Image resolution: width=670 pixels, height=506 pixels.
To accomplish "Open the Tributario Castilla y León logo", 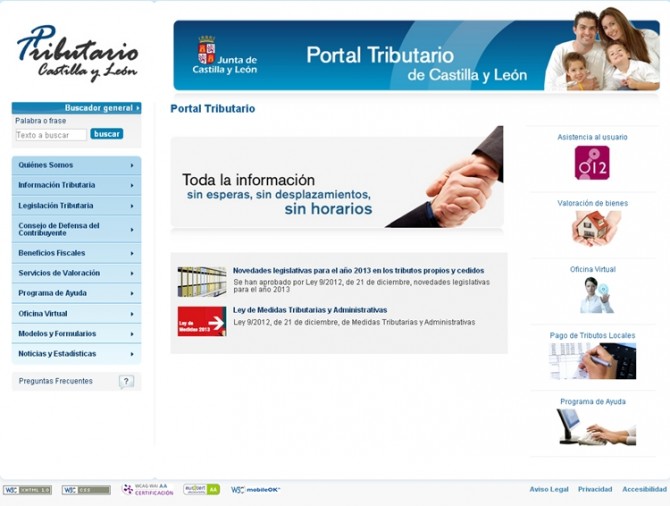I will [x=77, y=52].
